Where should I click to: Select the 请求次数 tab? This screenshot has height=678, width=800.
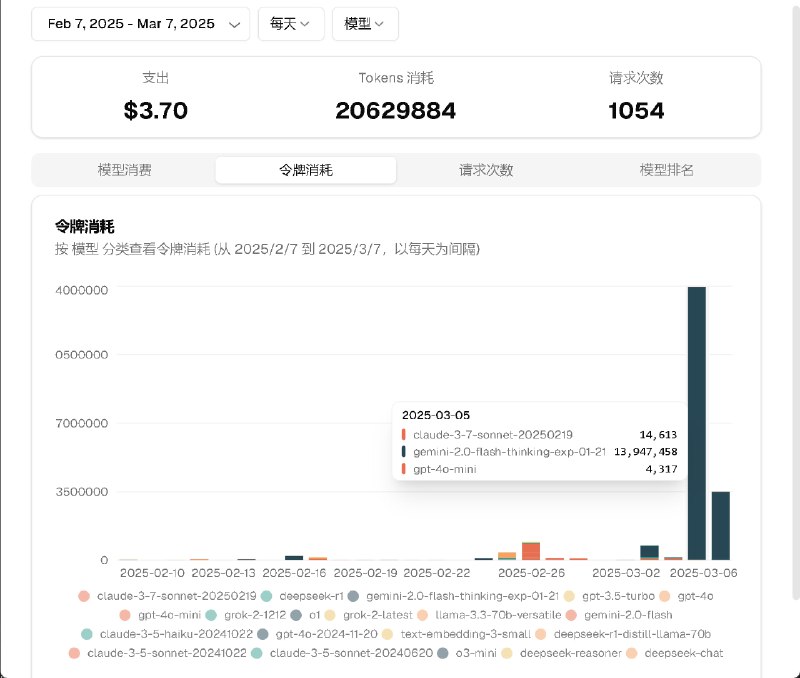(x=484, y=170)
